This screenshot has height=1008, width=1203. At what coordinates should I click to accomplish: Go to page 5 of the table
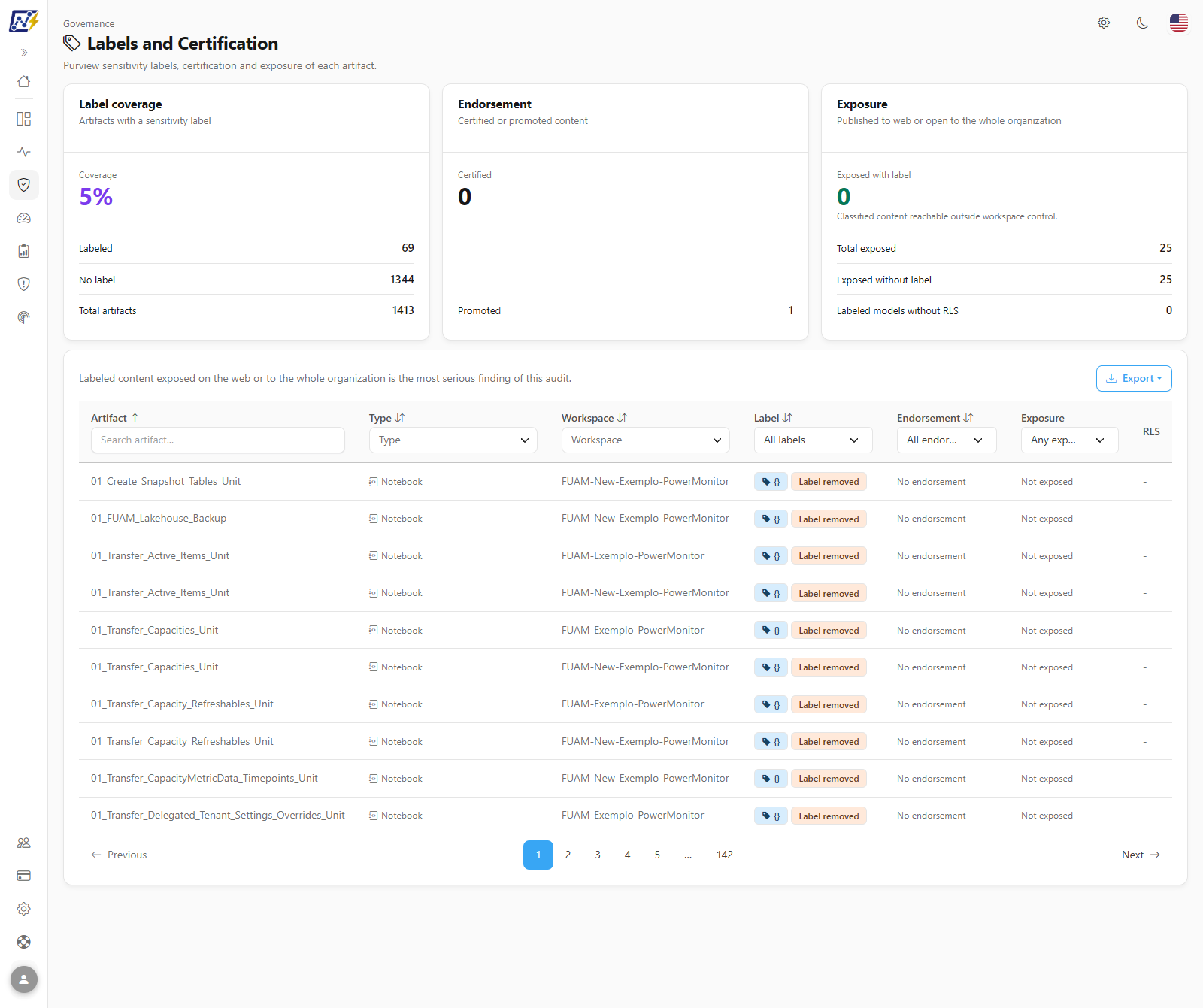657,855
